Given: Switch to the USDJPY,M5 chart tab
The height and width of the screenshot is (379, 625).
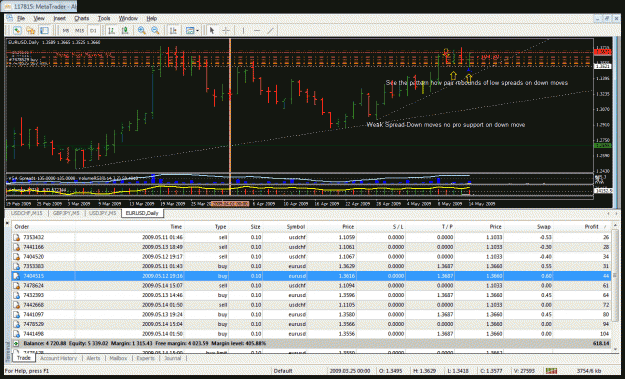Looking at the screenshot, I should [102, 213].
